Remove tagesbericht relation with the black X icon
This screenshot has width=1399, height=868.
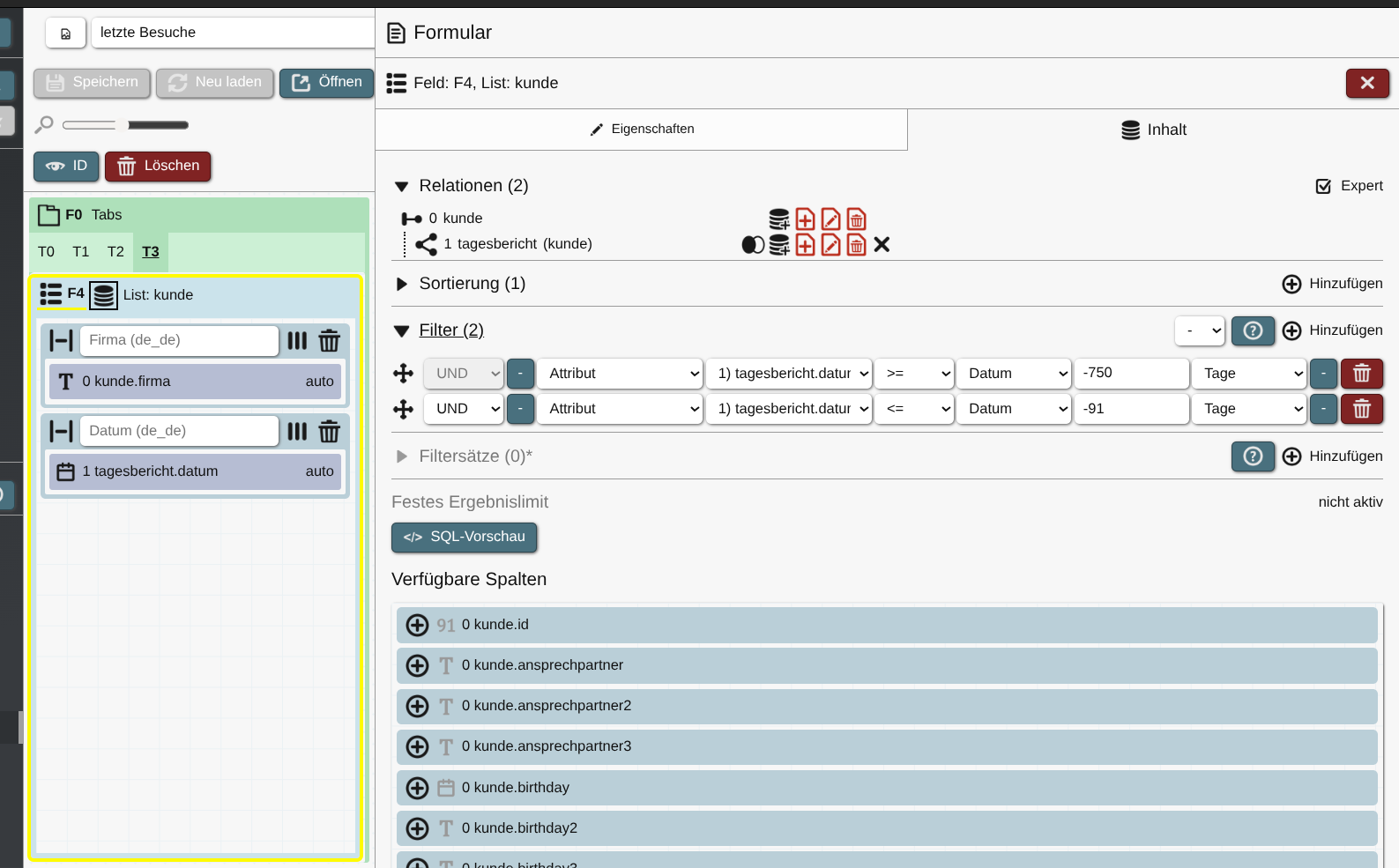[x=882, y=245]
